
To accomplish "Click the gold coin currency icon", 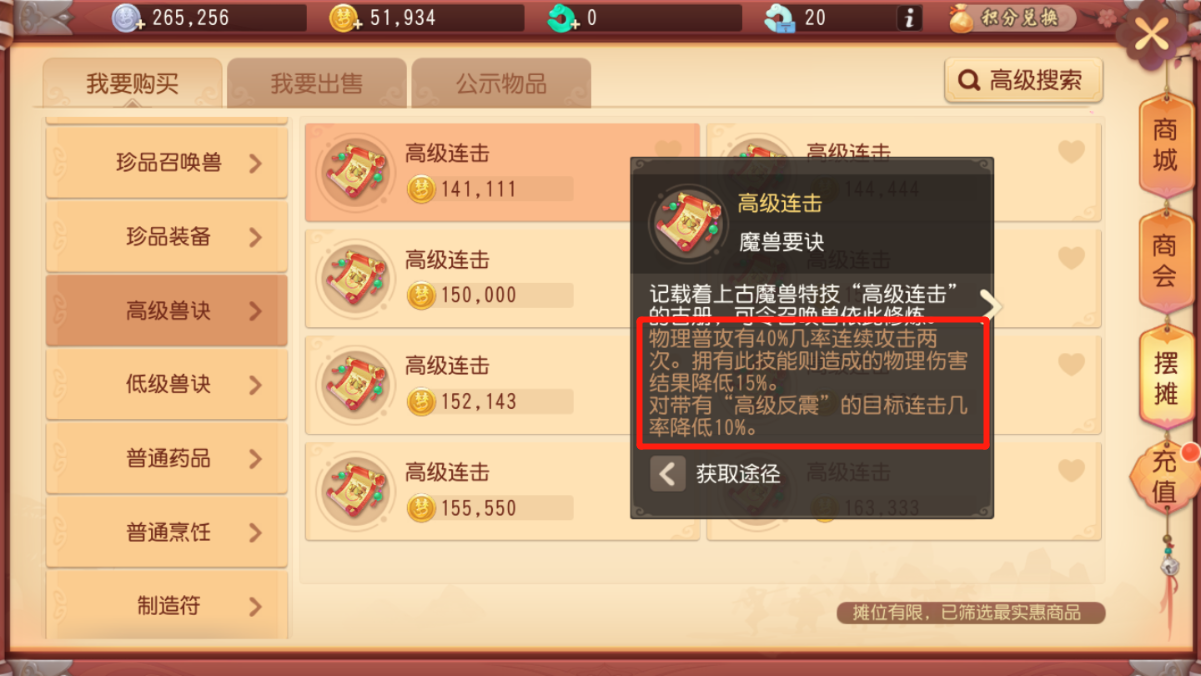I will [344, 18].
